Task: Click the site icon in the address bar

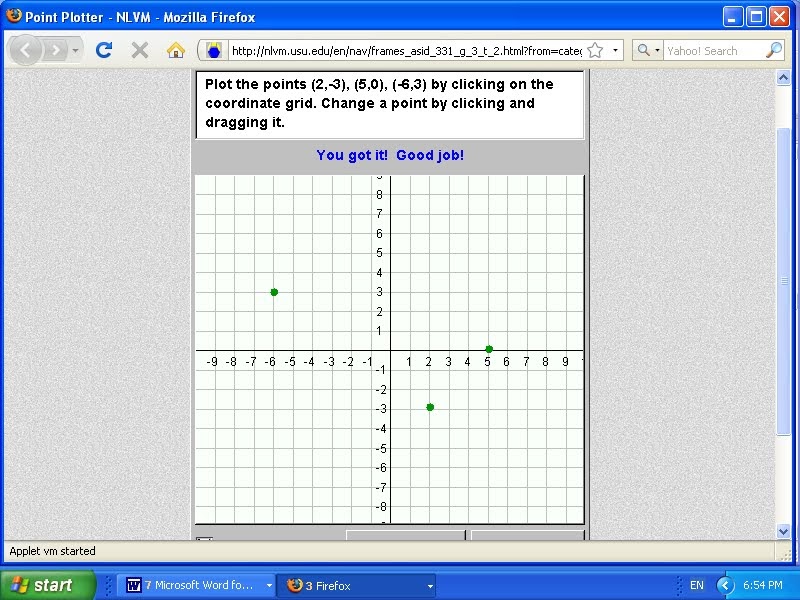Action: (214, 50)
